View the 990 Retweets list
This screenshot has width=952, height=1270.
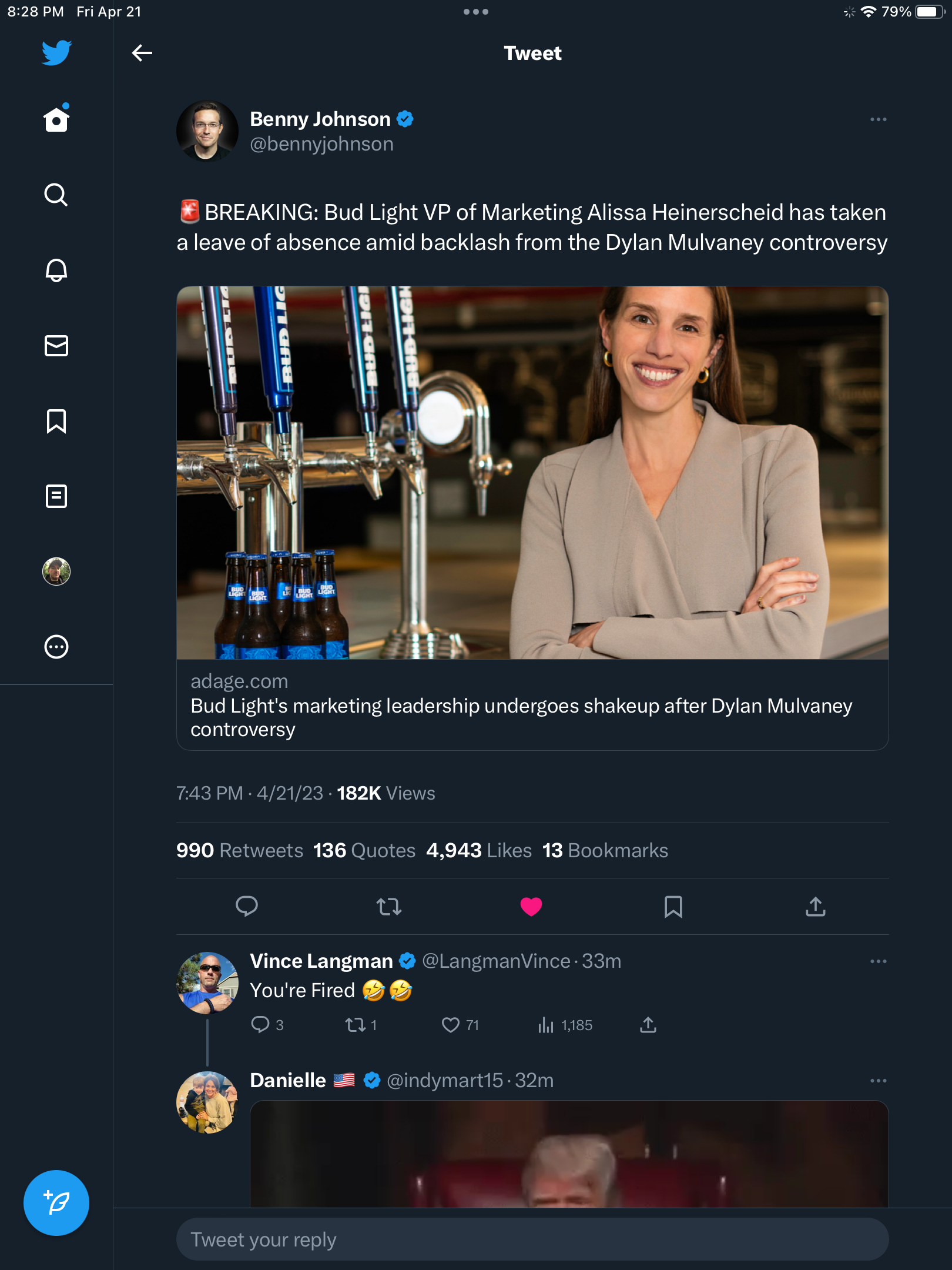tap(240, 851)
